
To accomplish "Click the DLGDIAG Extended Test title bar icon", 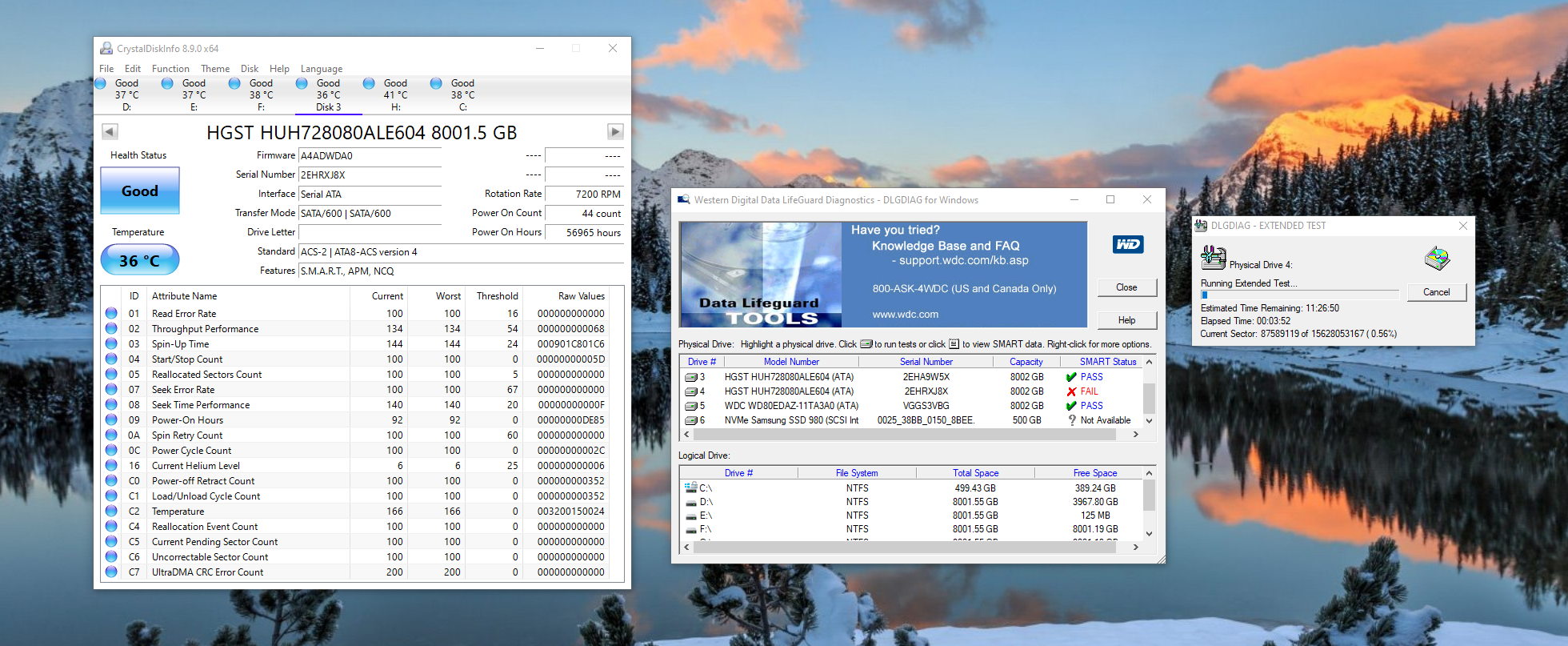I will [1201, 226].
